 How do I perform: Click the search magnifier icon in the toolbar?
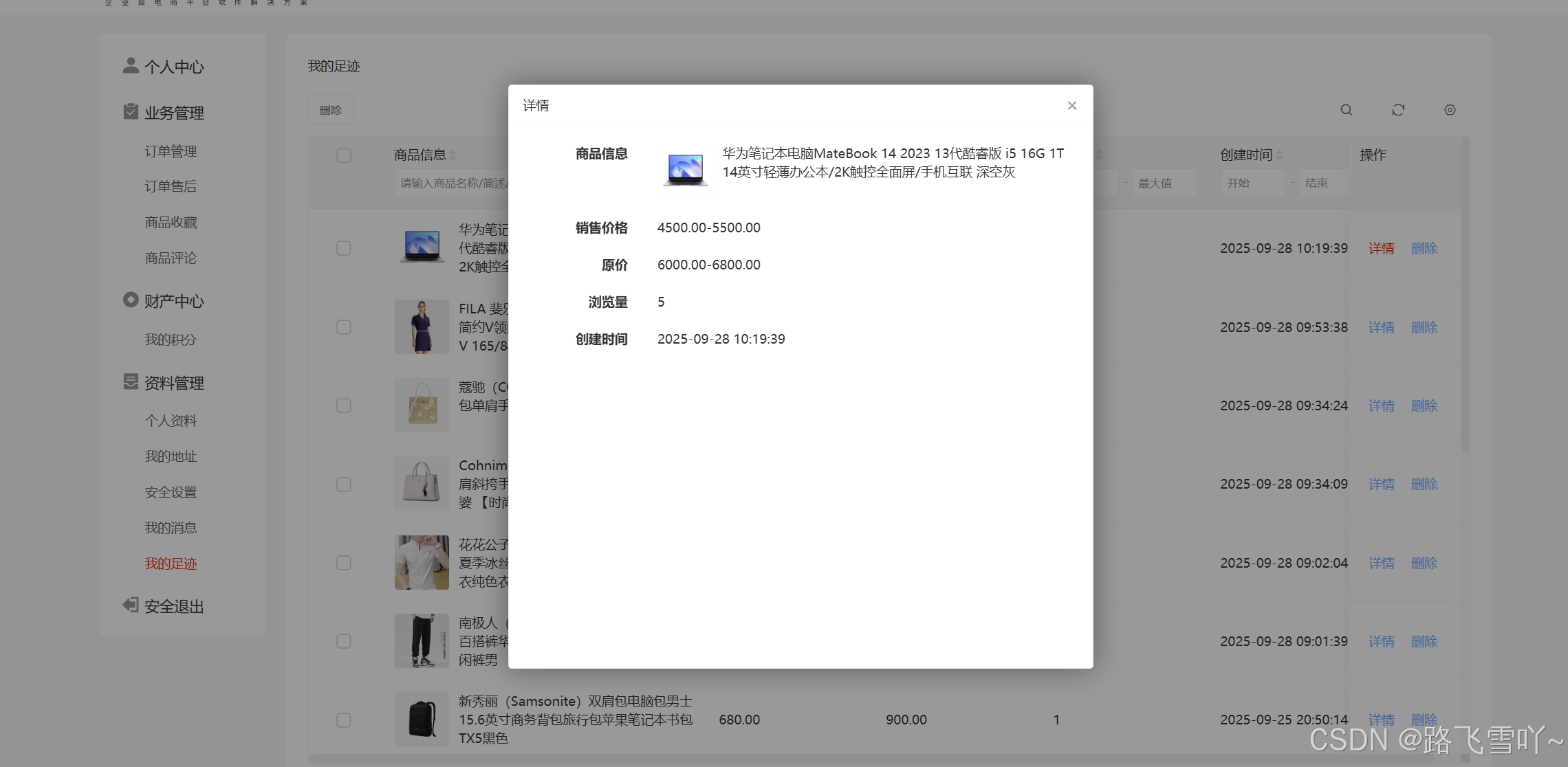1346,110
